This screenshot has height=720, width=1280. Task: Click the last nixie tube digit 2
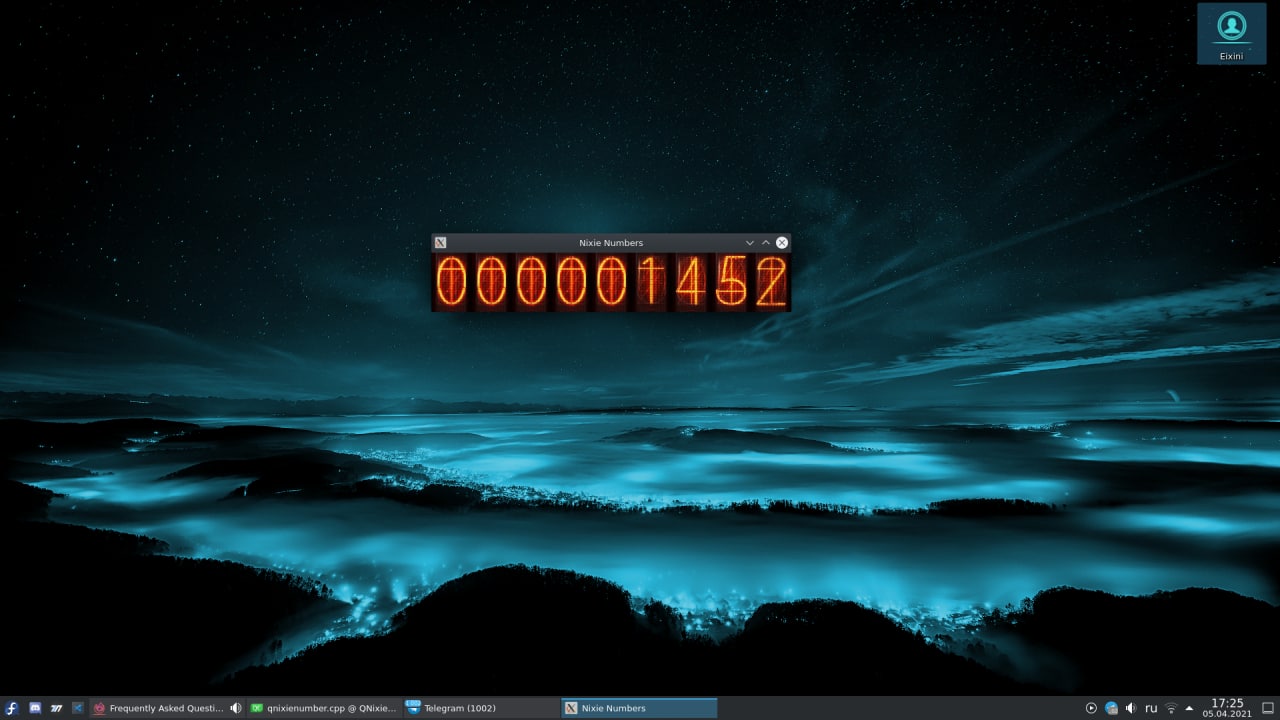click(x=770, y=282)
